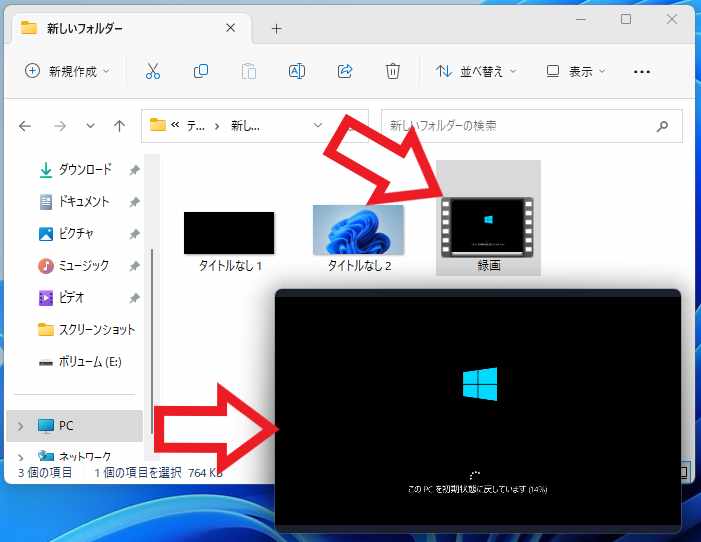Click pin icon beside ピクチャ

click(134, 234)
